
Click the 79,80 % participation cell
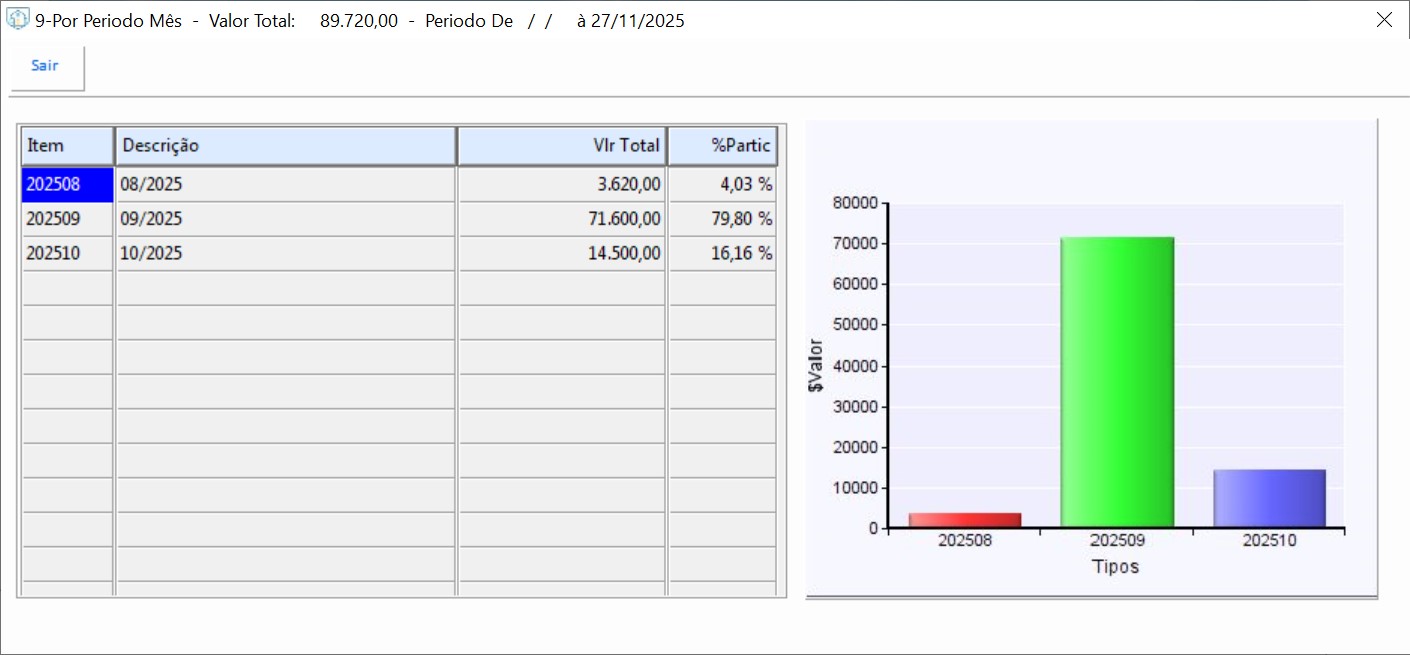coord(722,219)
